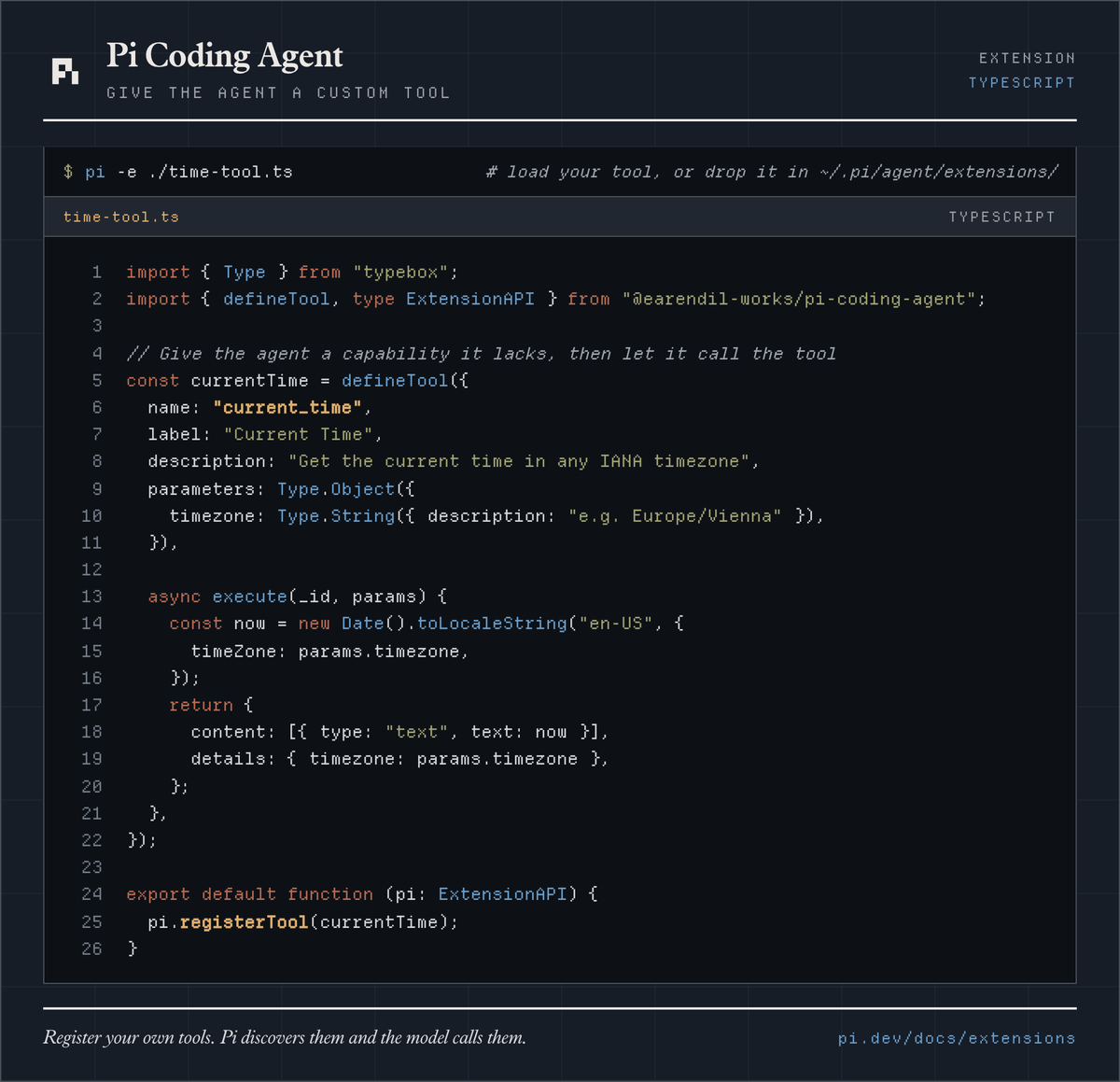Image resolution: width=1120 pixels, height=1082 pixels.
Task: Click the "@earendil-works/pi-coding-agent" package string
Action: 799,299
